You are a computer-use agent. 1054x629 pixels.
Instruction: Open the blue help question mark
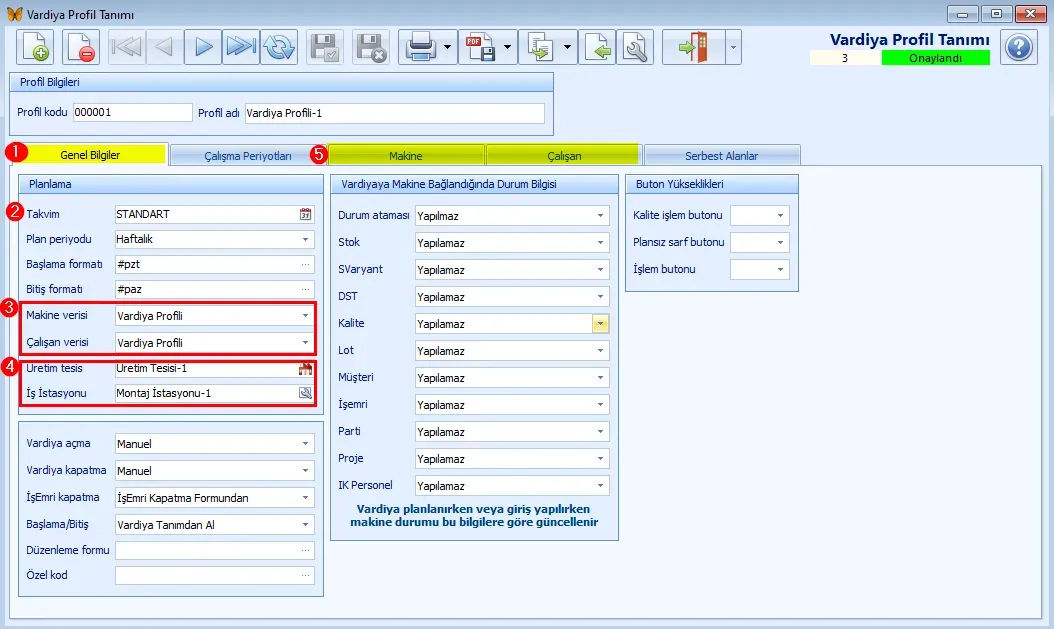coord(1019,47)
